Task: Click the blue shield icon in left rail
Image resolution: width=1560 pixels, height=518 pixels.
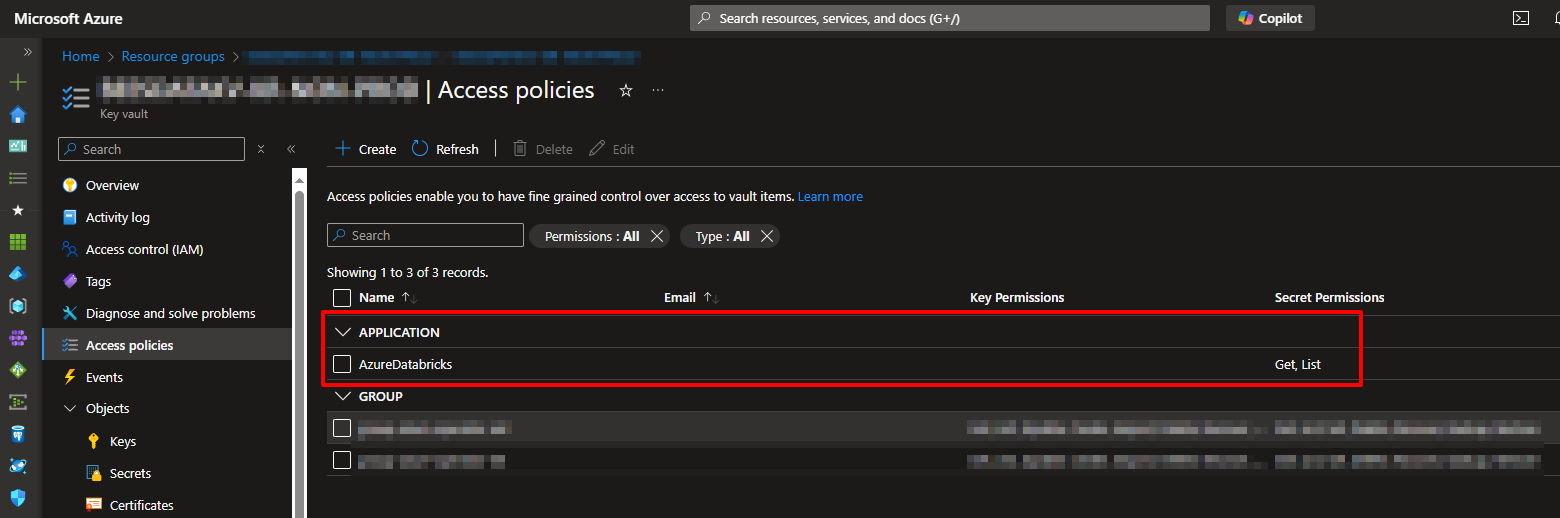Action: 17,498
